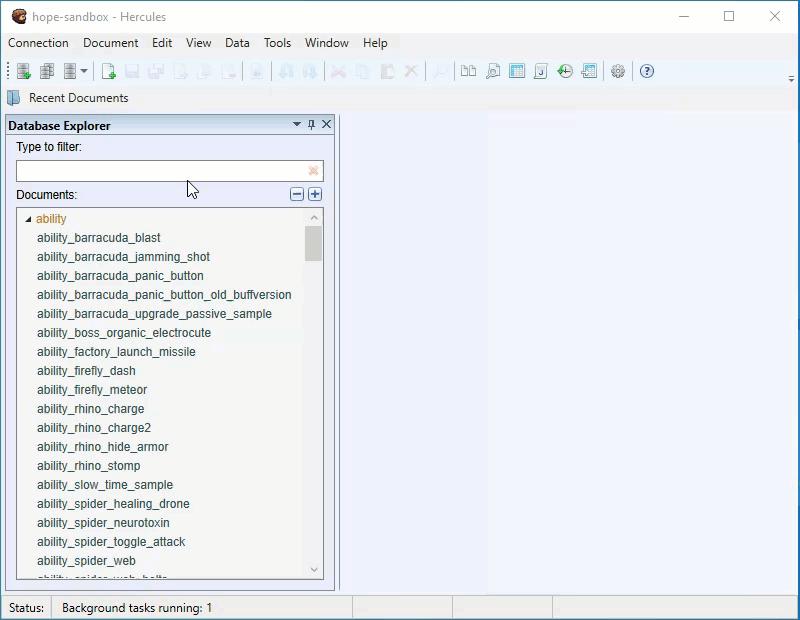The width and height of the screenshot is (800, 620).
Task: Open the Connection menu
Action: (38, 43)
